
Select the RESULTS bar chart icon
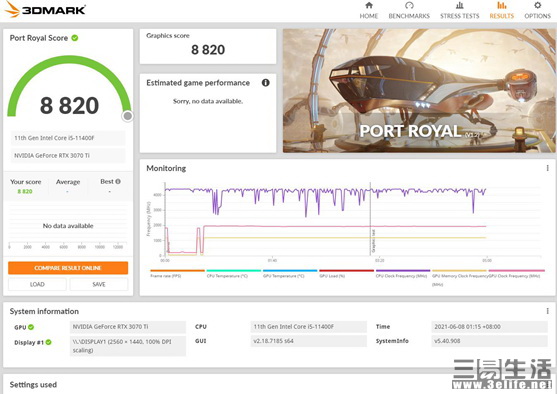[502, 5]
